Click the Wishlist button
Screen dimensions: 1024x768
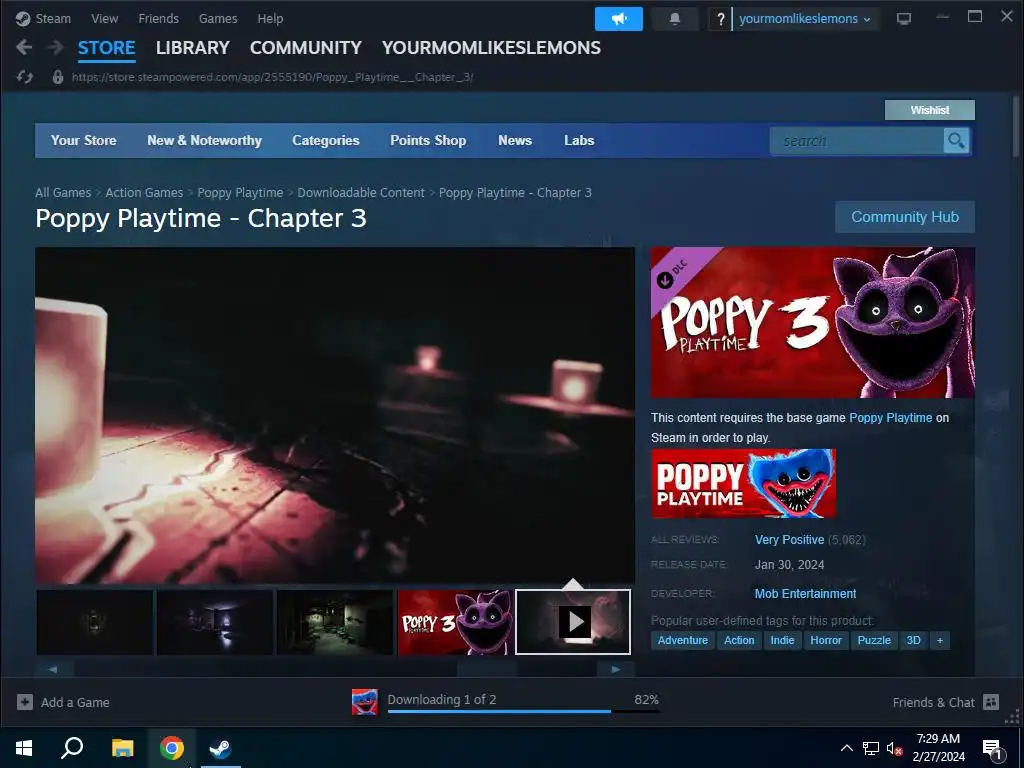[930, 110]
